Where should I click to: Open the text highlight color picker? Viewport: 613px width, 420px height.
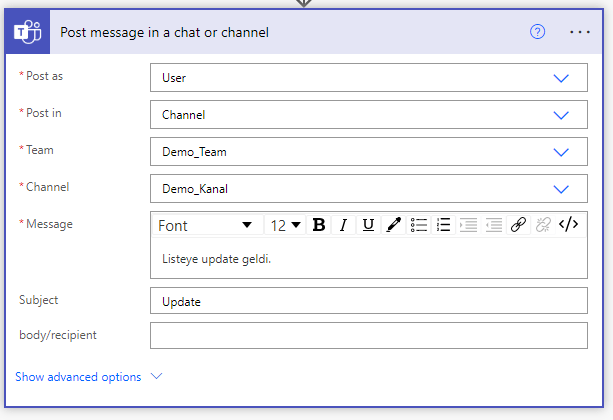[394, 225]
